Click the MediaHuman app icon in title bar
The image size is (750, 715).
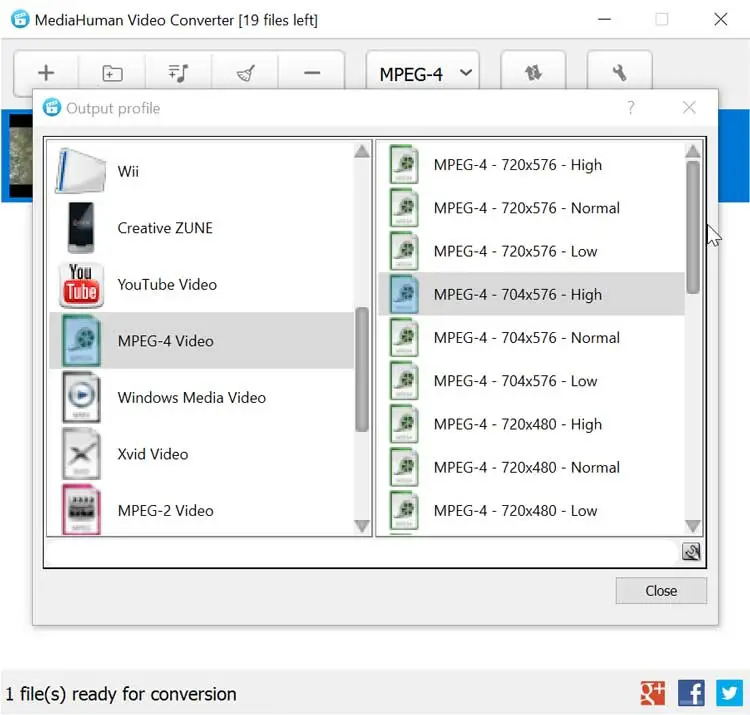[20, 20]
